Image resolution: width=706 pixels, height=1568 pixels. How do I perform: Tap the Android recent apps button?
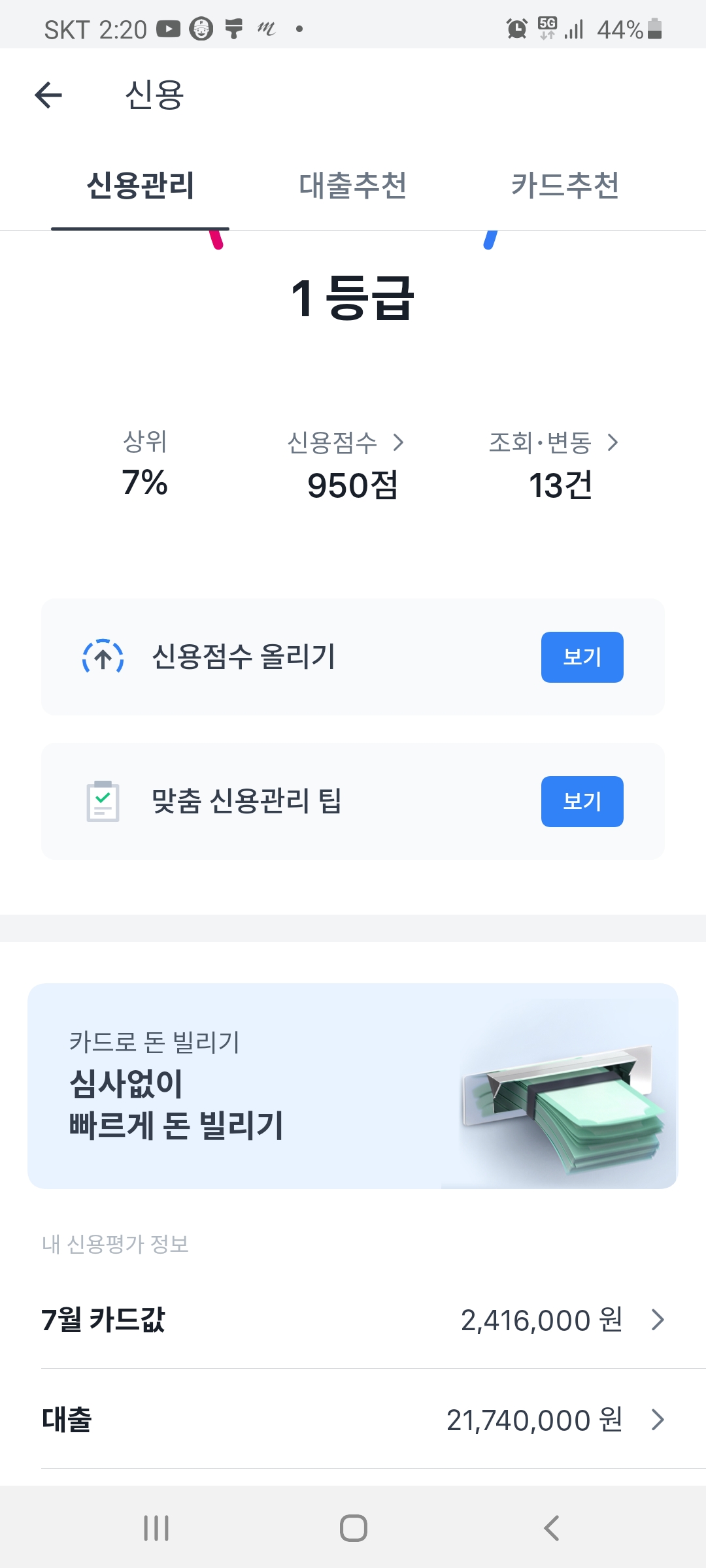tap(156, 1528)
